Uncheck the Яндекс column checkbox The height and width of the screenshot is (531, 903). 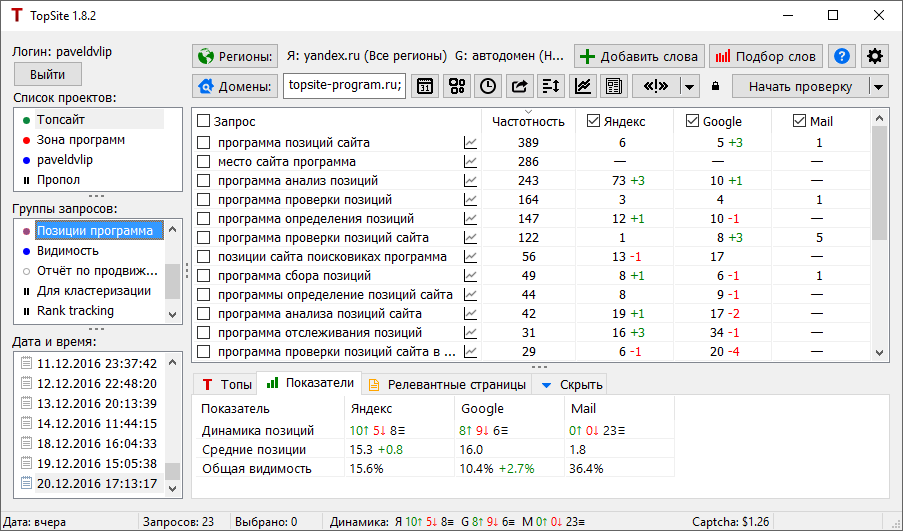click(594, 121)
